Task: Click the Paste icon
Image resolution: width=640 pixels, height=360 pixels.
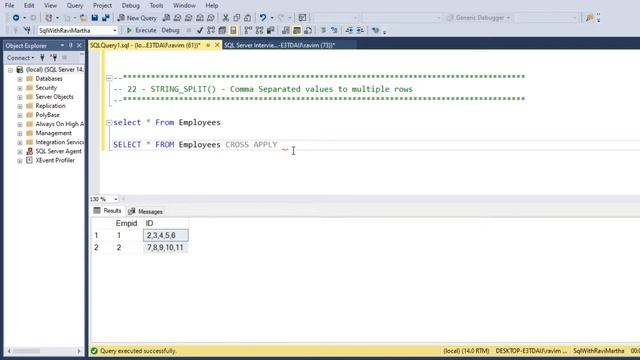Action: [247, 18]
